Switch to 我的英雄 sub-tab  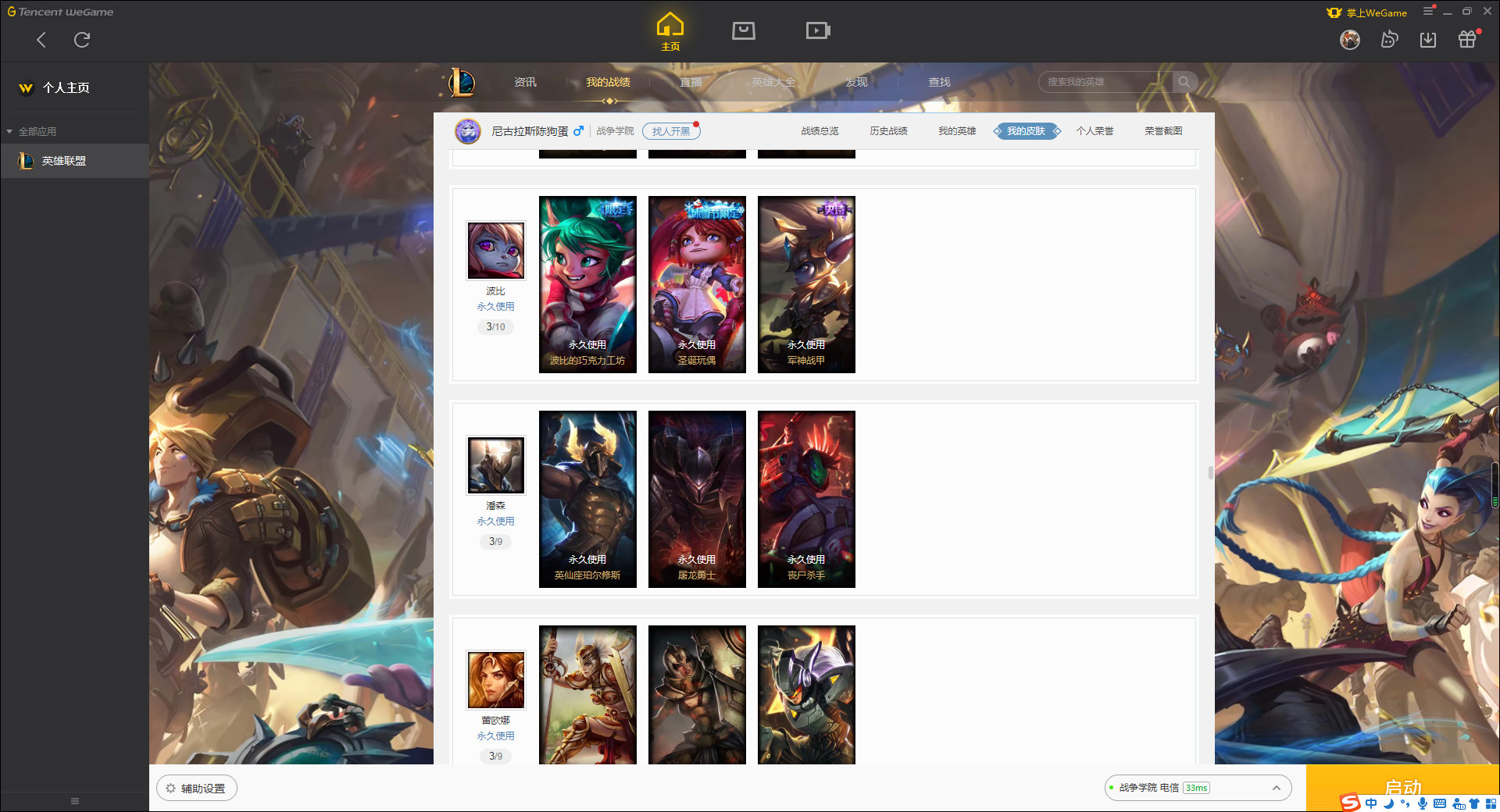point(957,131)
